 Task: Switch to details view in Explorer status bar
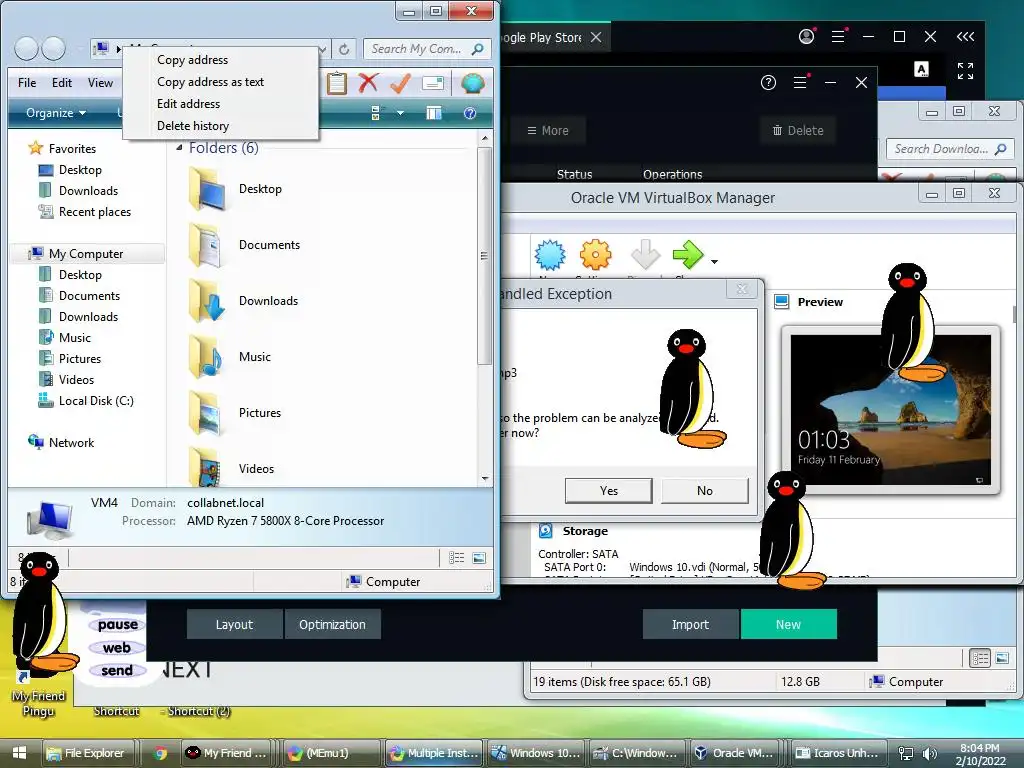coord(456,558)
